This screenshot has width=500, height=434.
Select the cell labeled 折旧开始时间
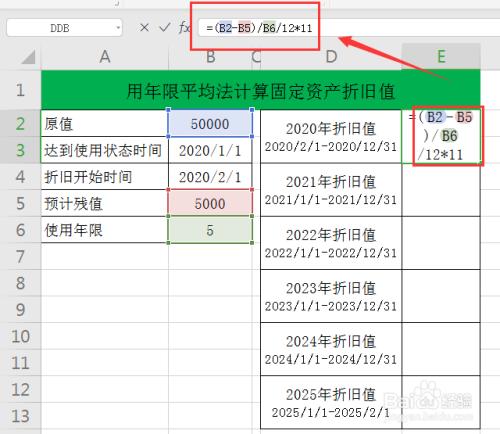(105, 177)
